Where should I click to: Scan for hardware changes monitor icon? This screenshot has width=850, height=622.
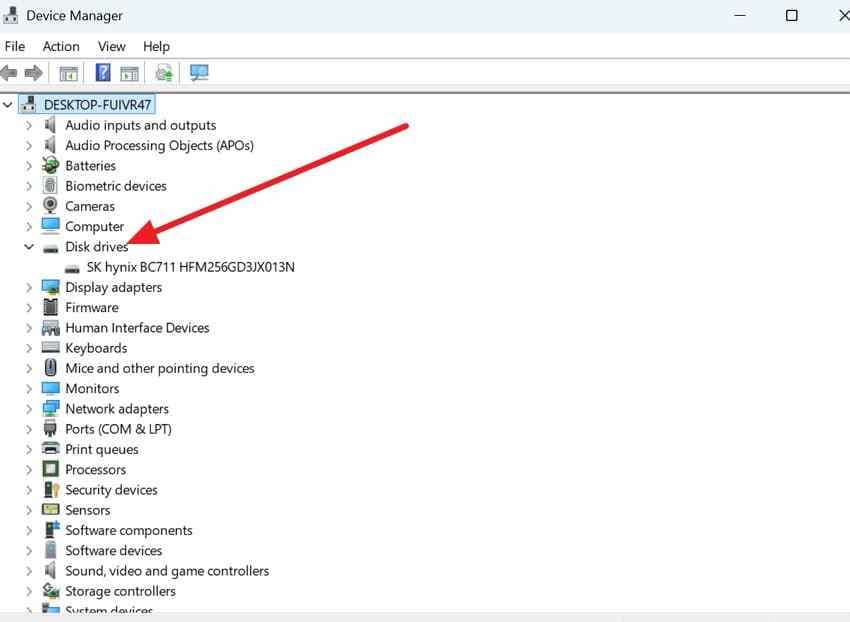tap(199, 73)
